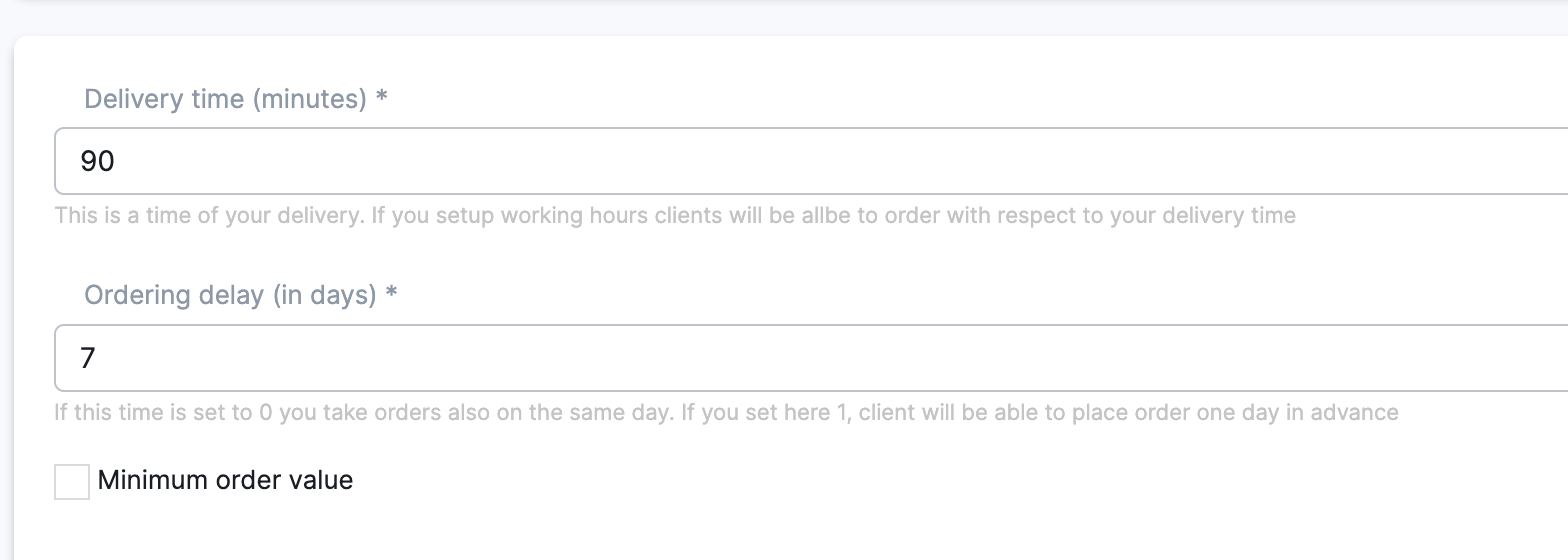1568x560 pixels.
Task: Click the required asterisk beside Delivery time label
Action: point(382,99)
